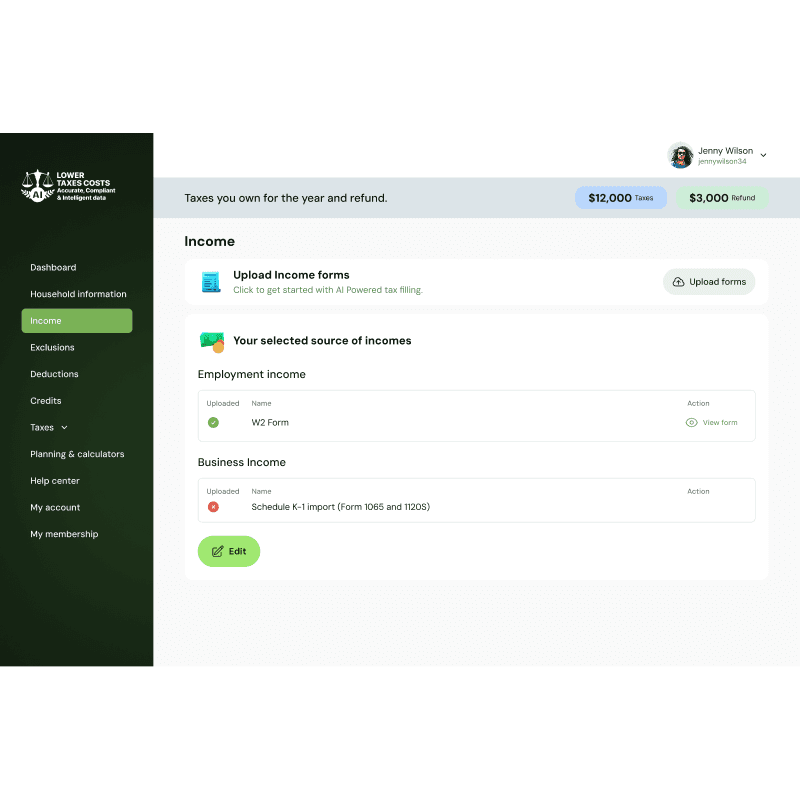Image resolution: width=800 pixels, height=800 pixels.
Task: Click the 'Business Income' heading
Action: coord(242,462)
